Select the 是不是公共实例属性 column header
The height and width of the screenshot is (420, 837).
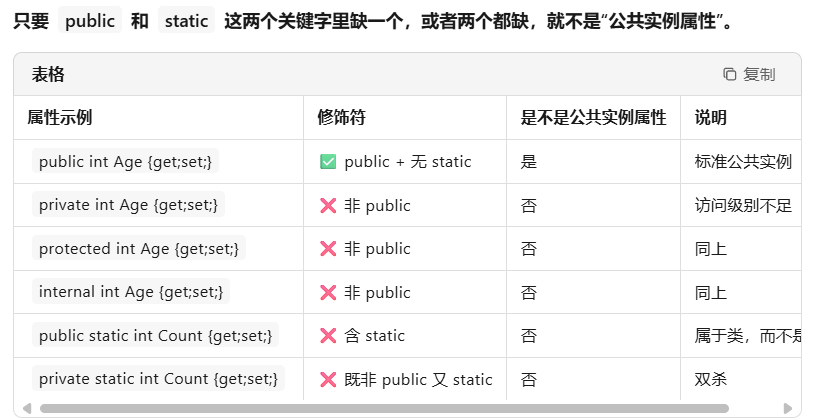click(x=593, y=117)
